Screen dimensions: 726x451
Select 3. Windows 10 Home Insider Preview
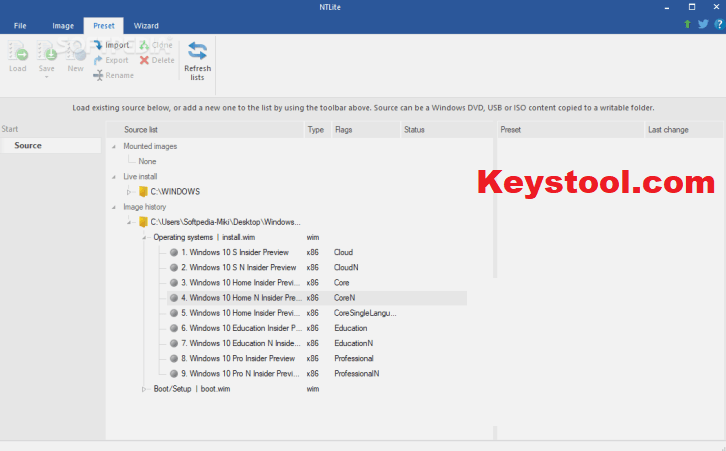point(240,282)
